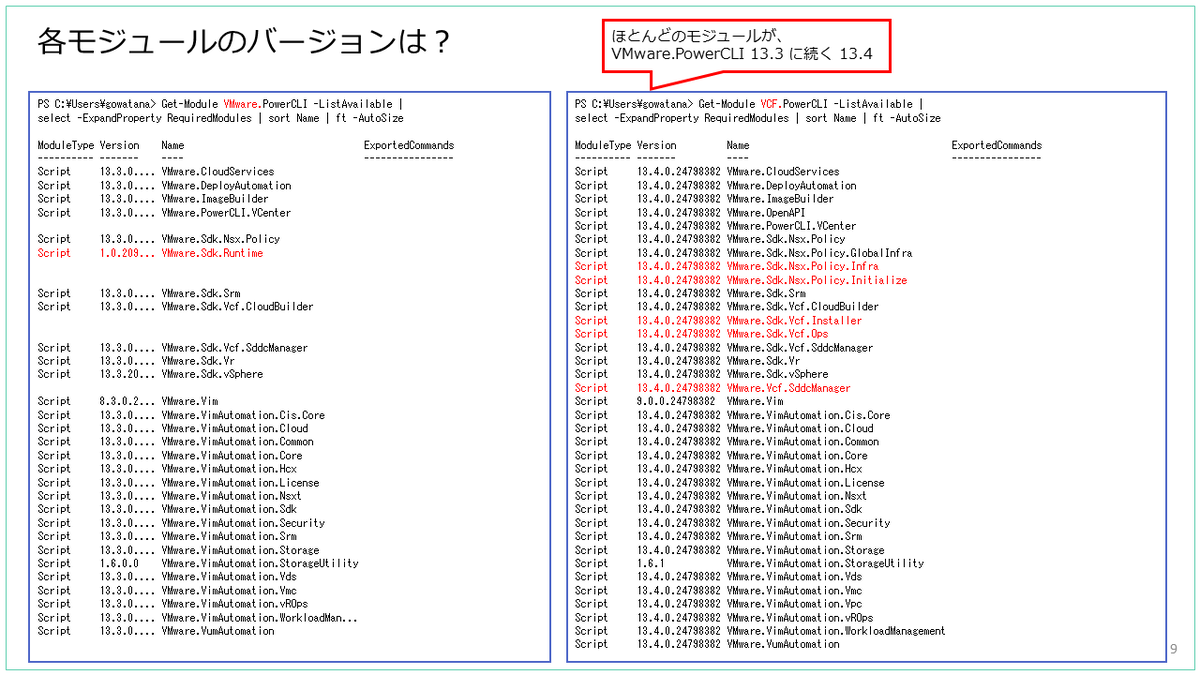The height and width of the screenshot is (675, 1200).
Task: Click 'VMware.VimAutomation.StorageUtility' beside version 1.6.0.0
Action: pos(258,563)
